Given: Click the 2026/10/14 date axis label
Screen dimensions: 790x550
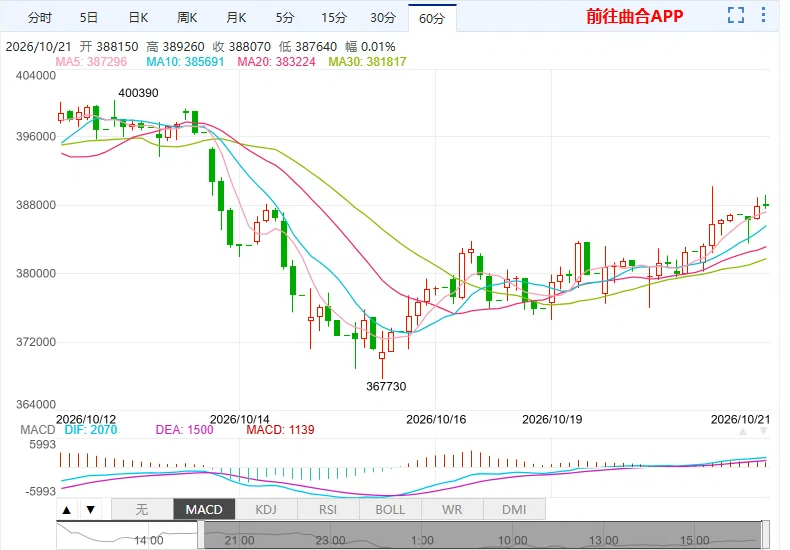Looking at the screenshot, I should pos(239,420).
